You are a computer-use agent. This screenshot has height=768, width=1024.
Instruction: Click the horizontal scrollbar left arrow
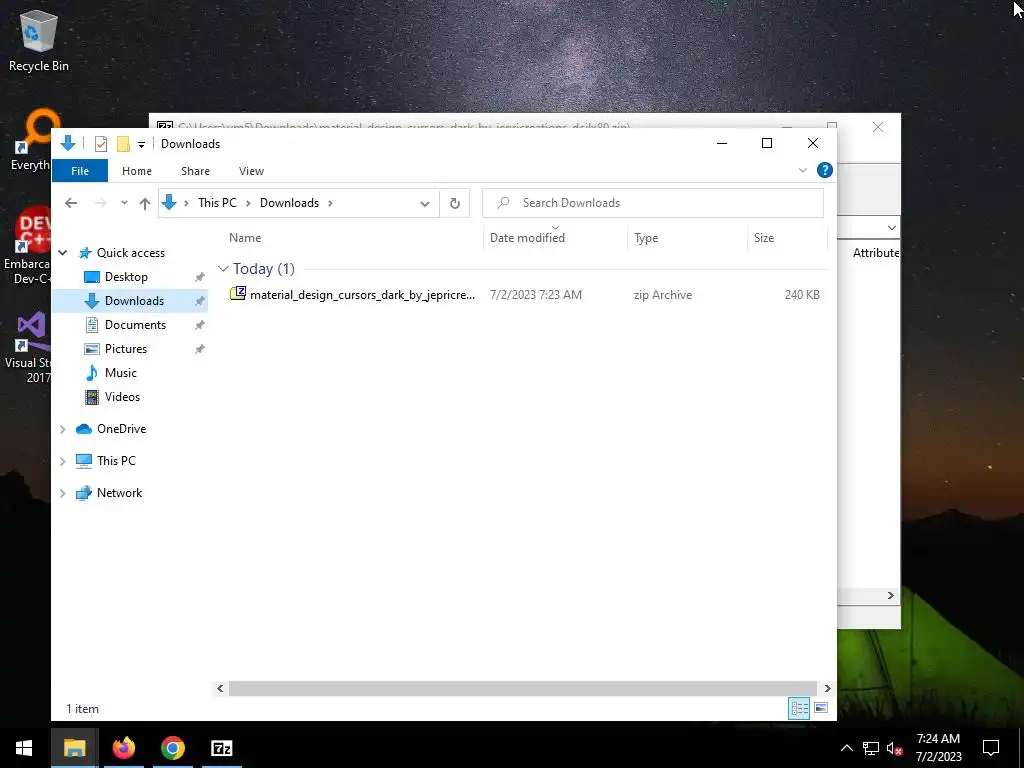pyautogui.click(x=220, y=688)
